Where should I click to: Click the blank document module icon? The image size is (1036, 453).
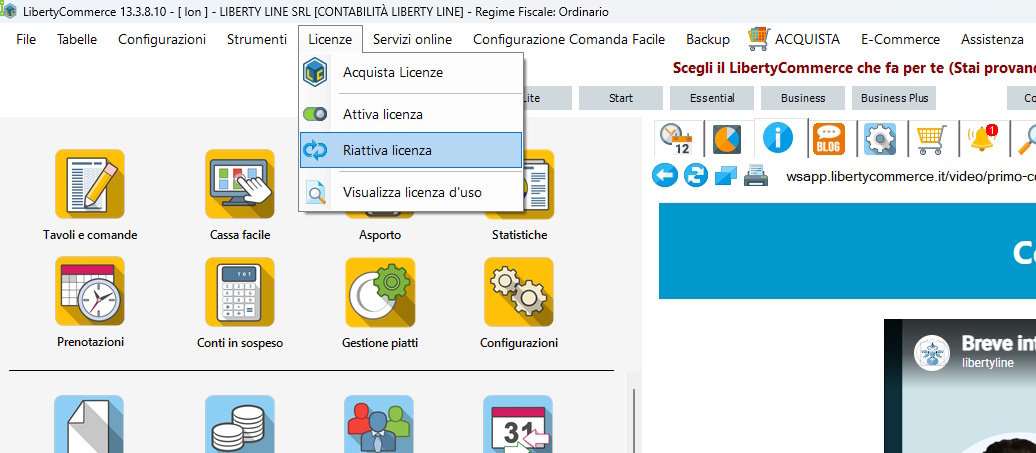tap(89, 424)
